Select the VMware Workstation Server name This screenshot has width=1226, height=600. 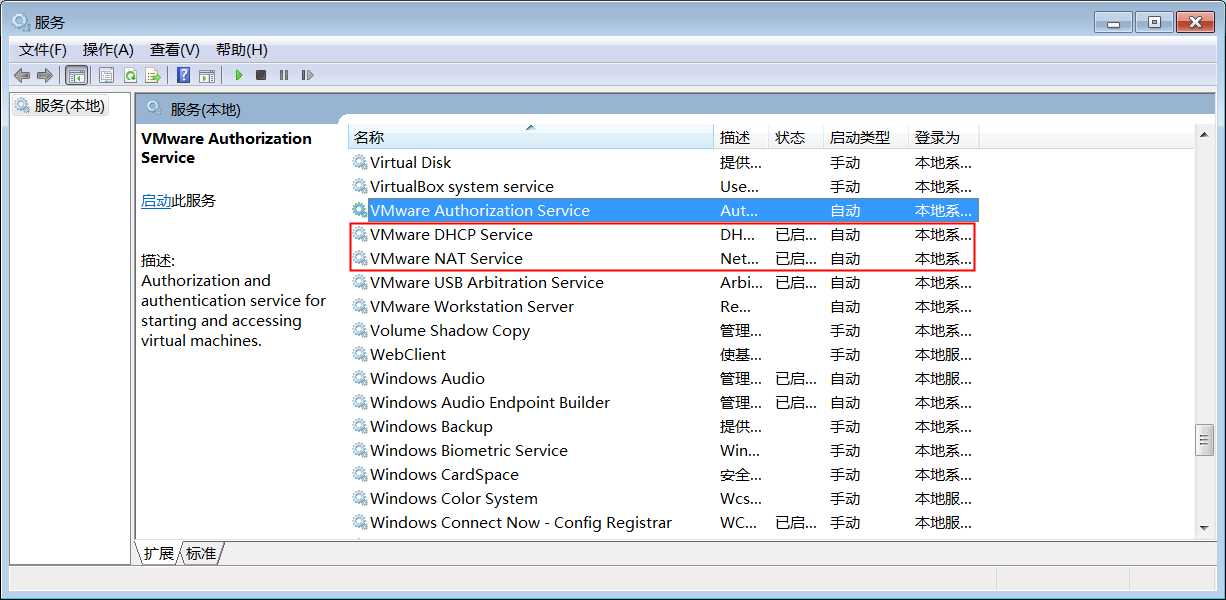472,306
